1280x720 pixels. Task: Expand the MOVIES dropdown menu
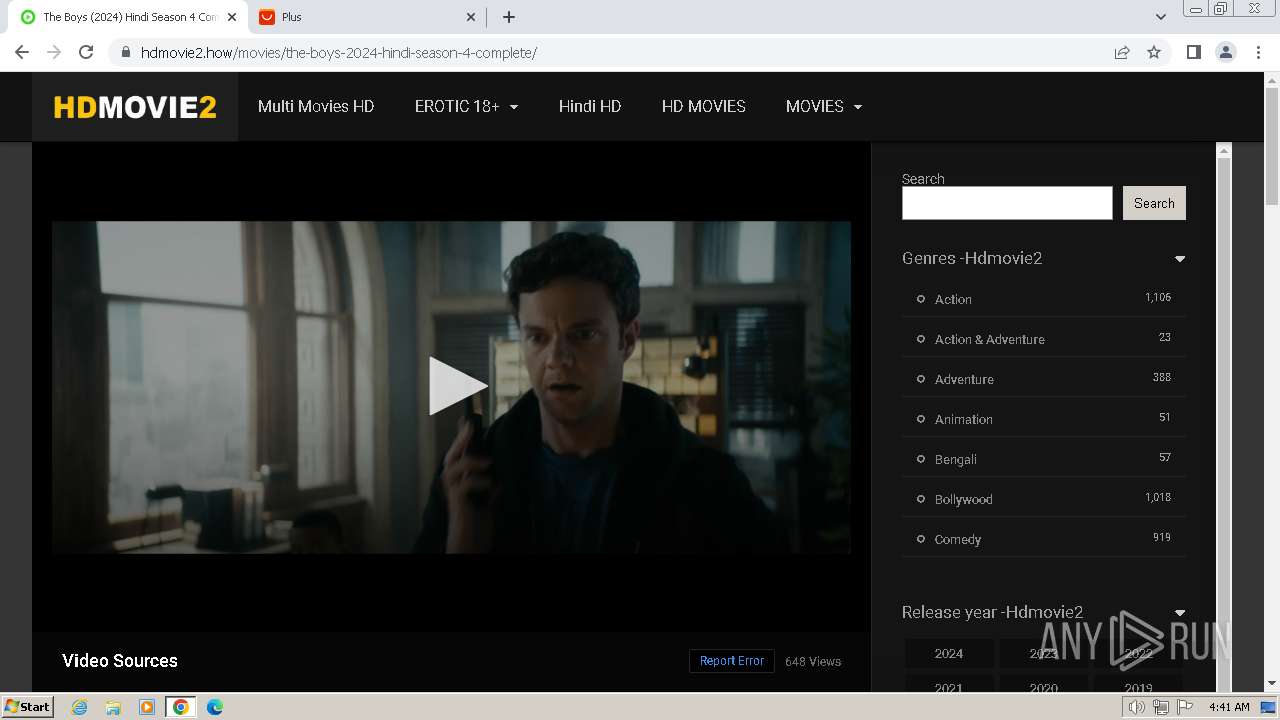(824, 106)
